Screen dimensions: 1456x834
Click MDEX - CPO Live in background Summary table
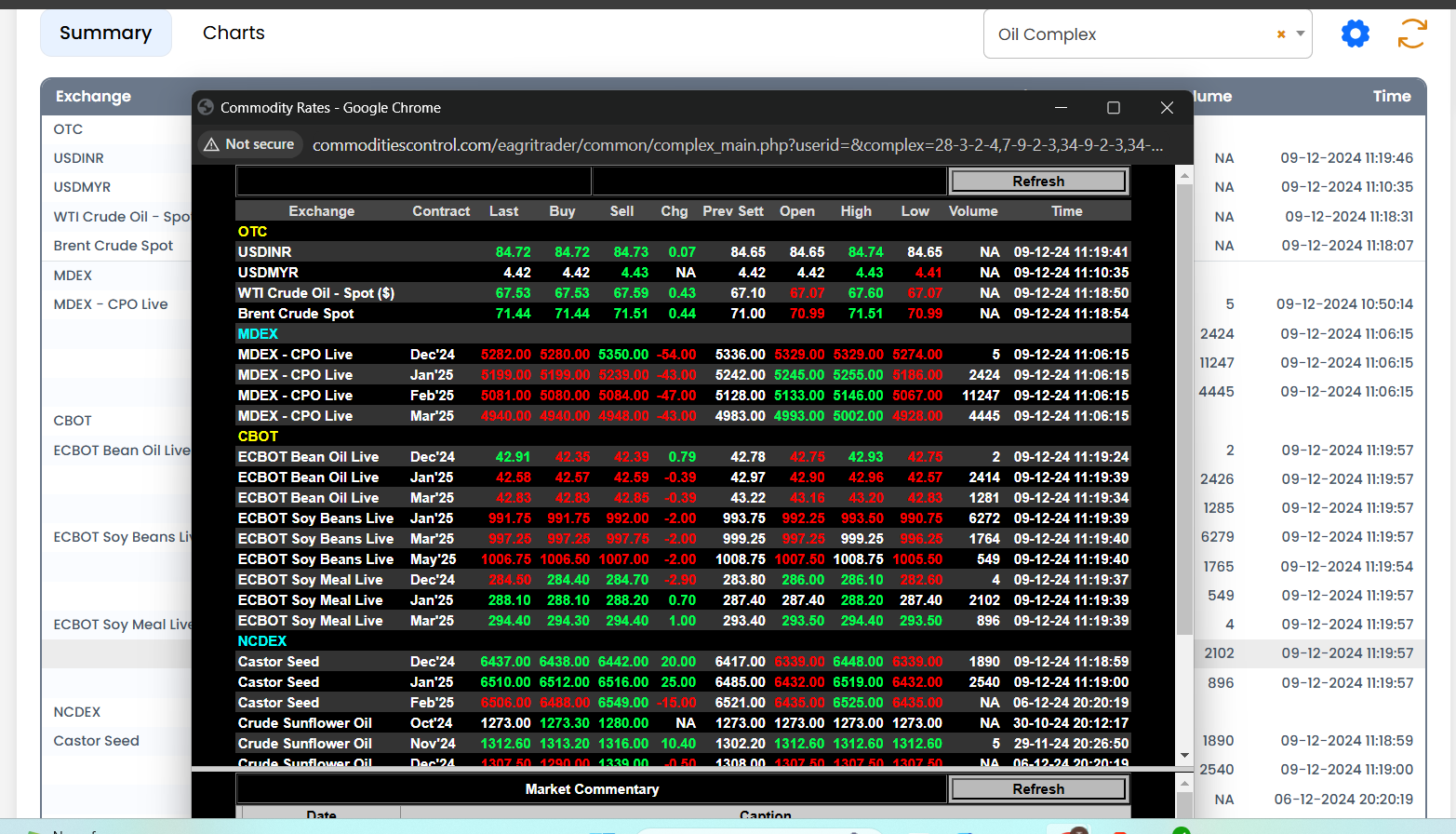click(111, 304)
